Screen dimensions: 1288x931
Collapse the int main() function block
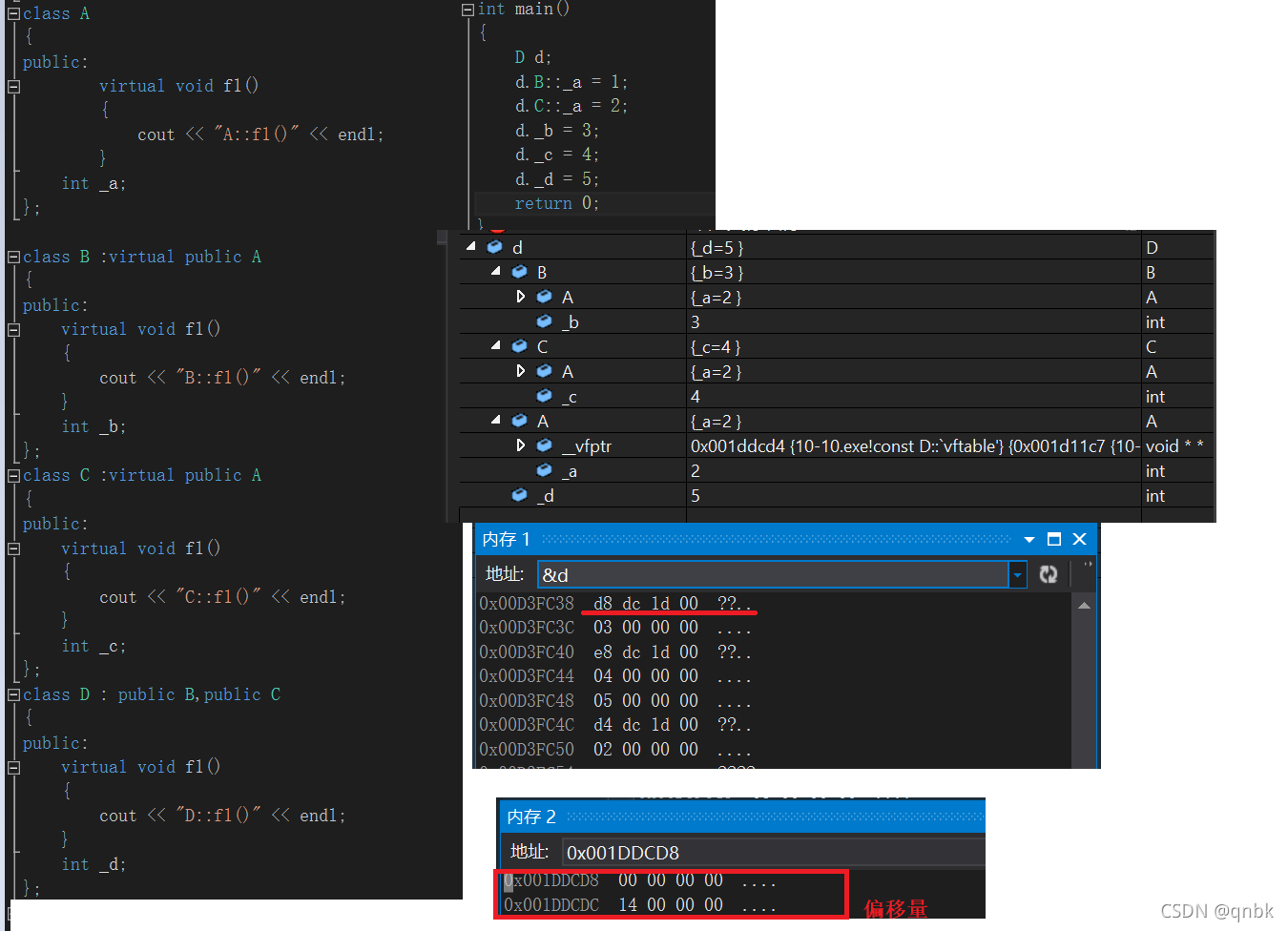(x=467, y=10)
